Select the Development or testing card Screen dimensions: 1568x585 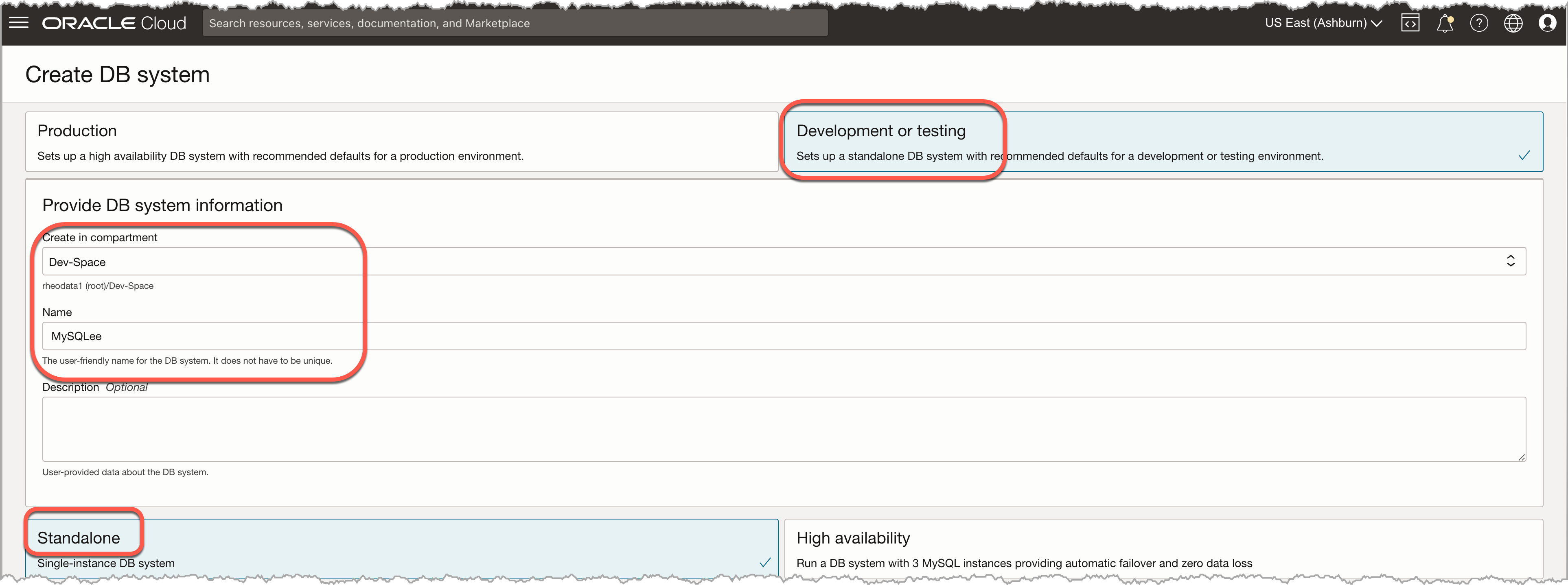coord(1163,142)
